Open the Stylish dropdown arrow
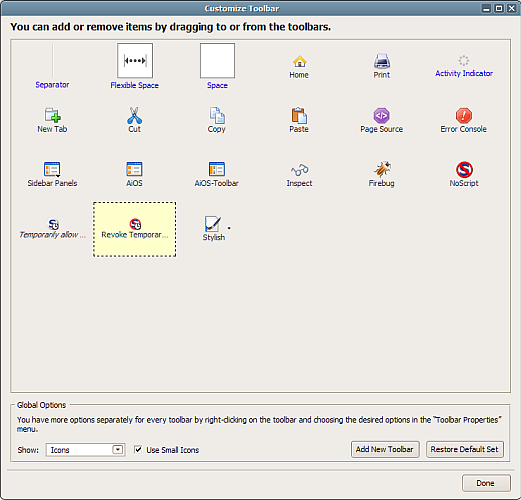Image resolution: width=521 pixels, height=500 pixels. pos(229,228)
